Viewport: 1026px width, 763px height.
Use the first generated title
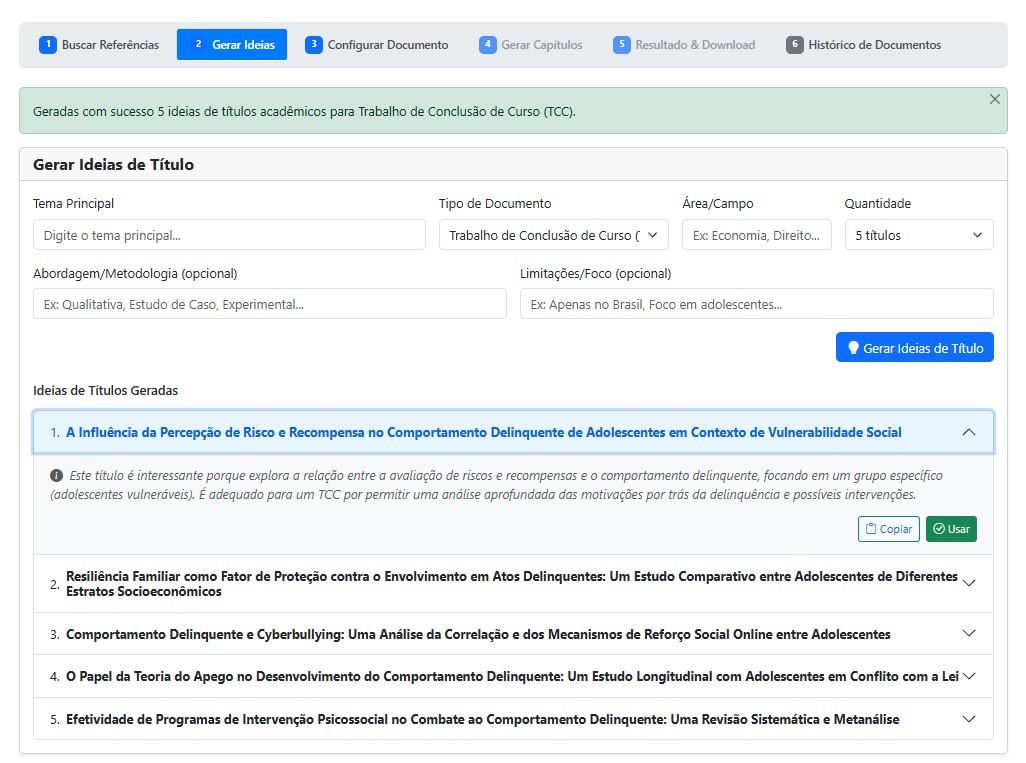pos(950,529)
